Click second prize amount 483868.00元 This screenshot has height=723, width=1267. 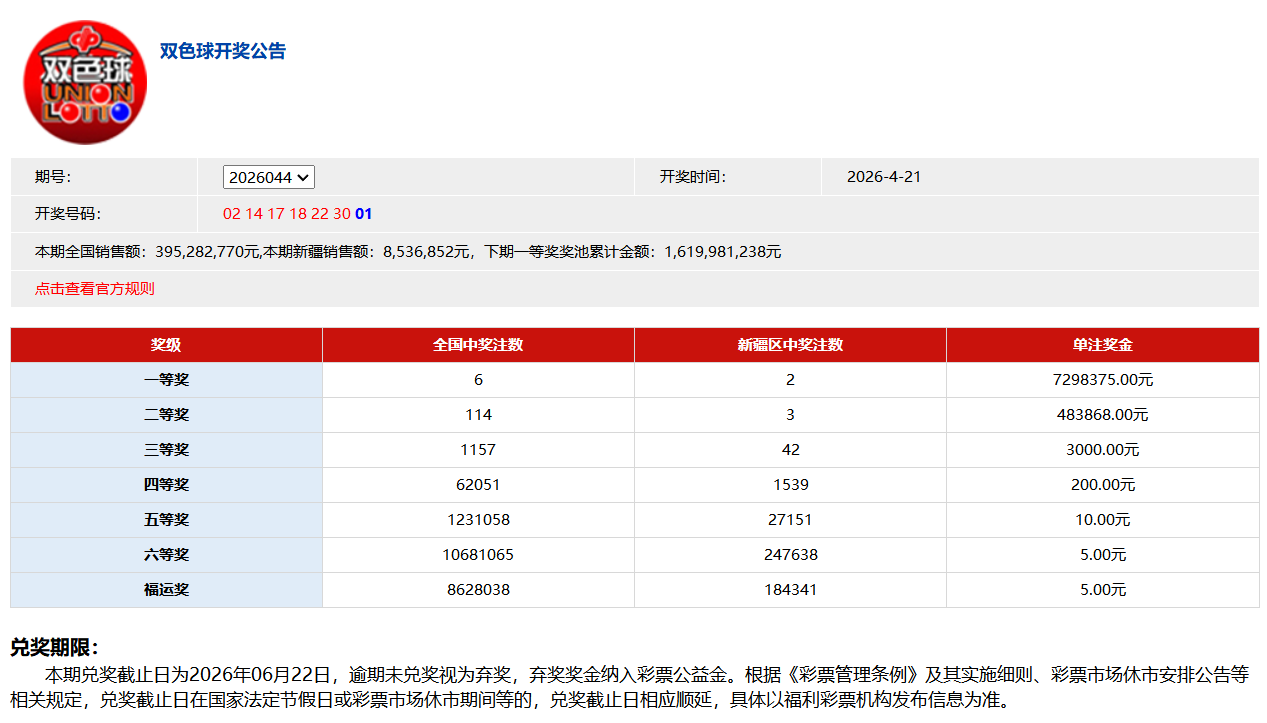pos(1102,415)
